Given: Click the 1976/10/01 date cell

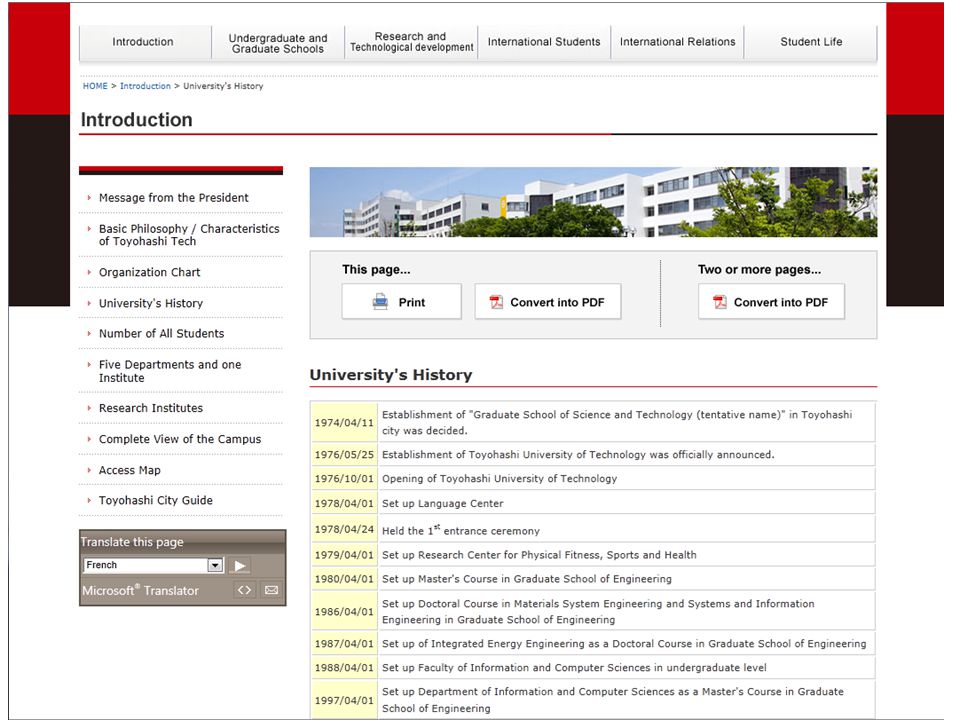Looking at the screenshot, I should (x=344, y=479).
